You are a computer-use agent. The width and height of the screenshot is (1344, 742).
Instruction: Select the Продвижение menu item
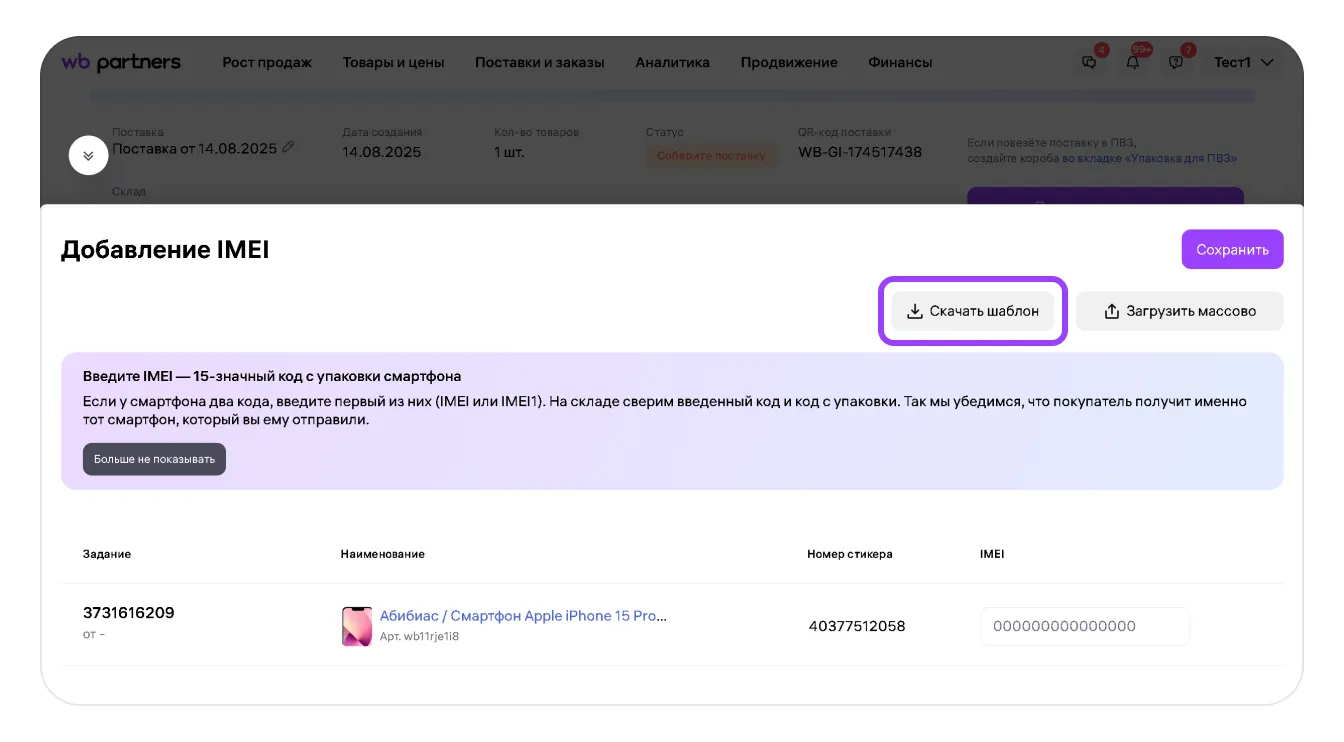(x=788, y=62)
